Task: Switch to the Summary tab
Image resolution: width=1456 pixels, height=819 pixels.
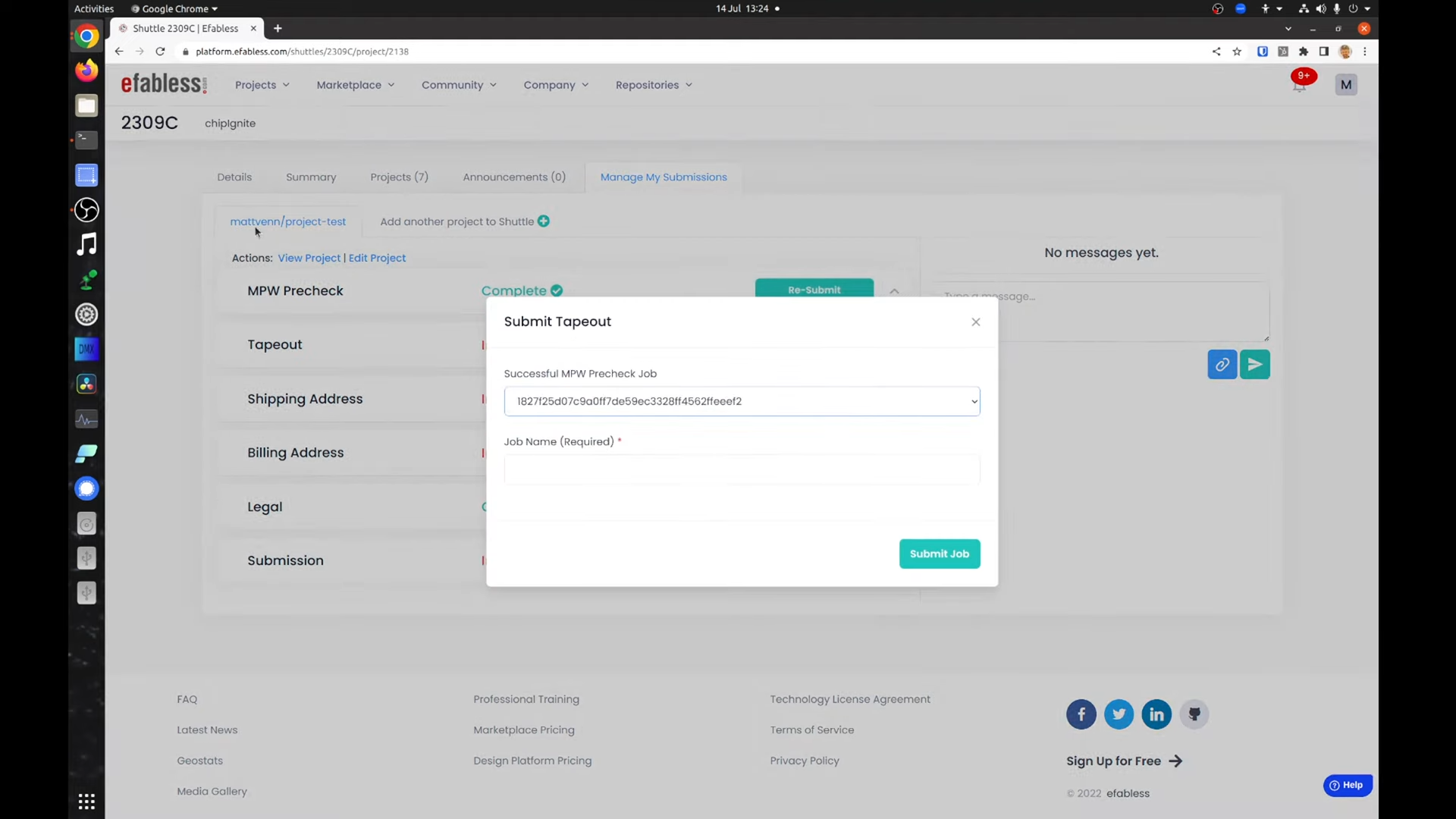Action: point(311,177)
